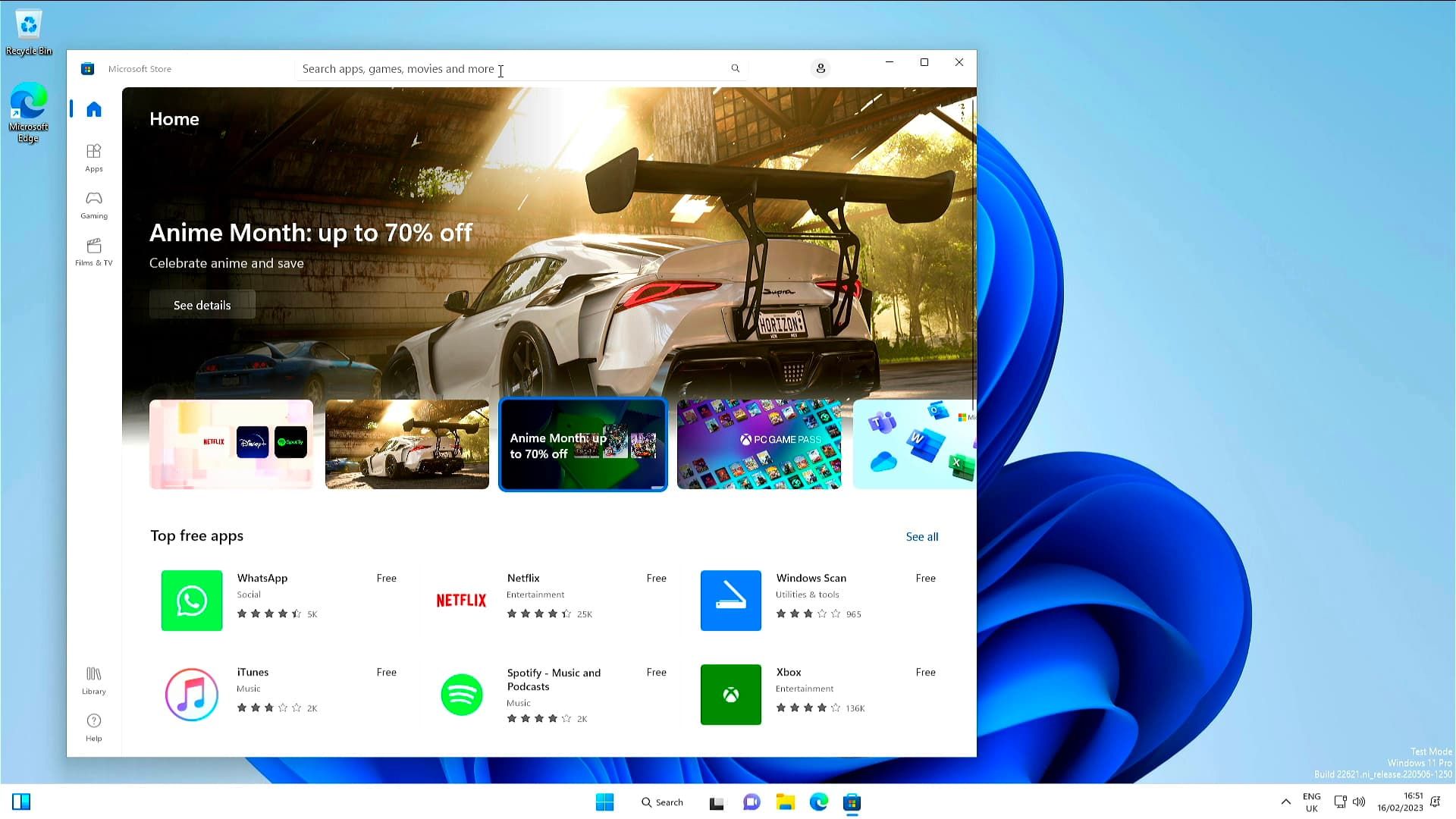The width and height of the screenshot is (1456, 819).
Task: Open the Library in sidebar
Action: 94,680
